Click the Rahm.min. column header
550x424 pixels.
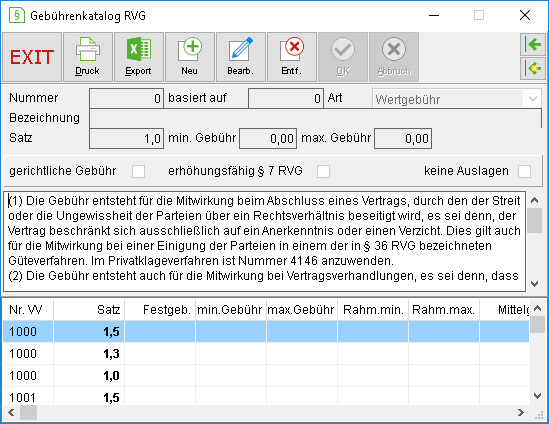(373, 310)
